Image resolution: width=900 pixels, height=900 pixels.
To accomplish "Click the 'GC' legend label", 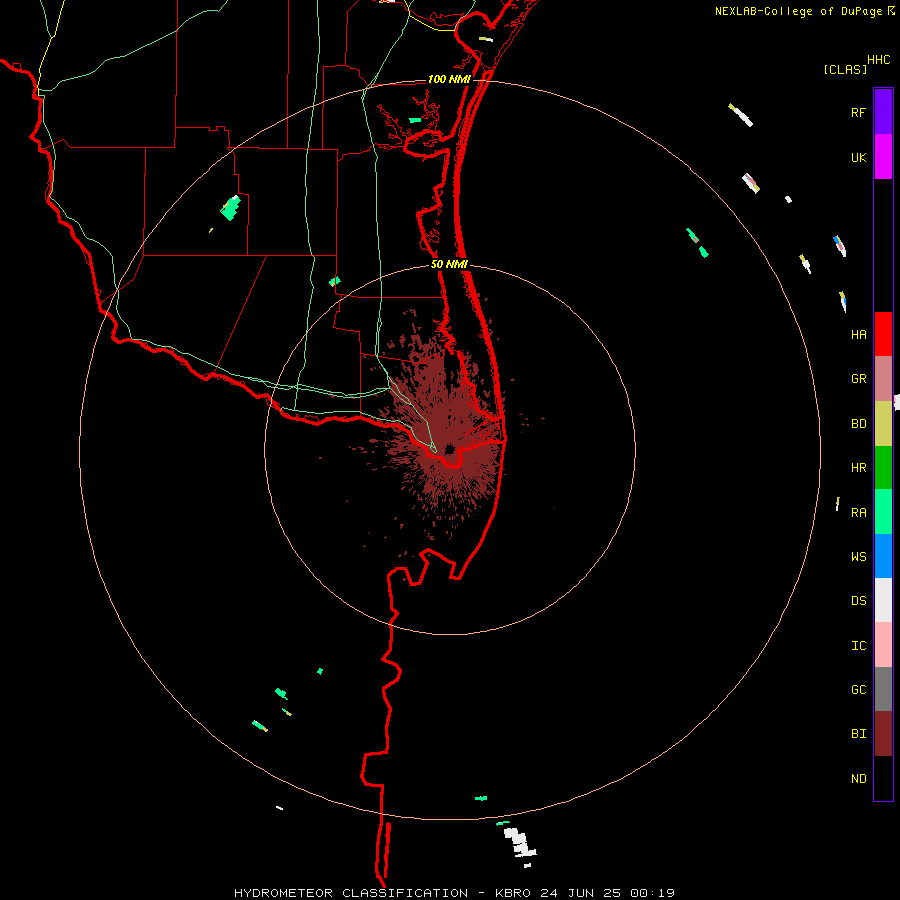I will tap(858, 690).
